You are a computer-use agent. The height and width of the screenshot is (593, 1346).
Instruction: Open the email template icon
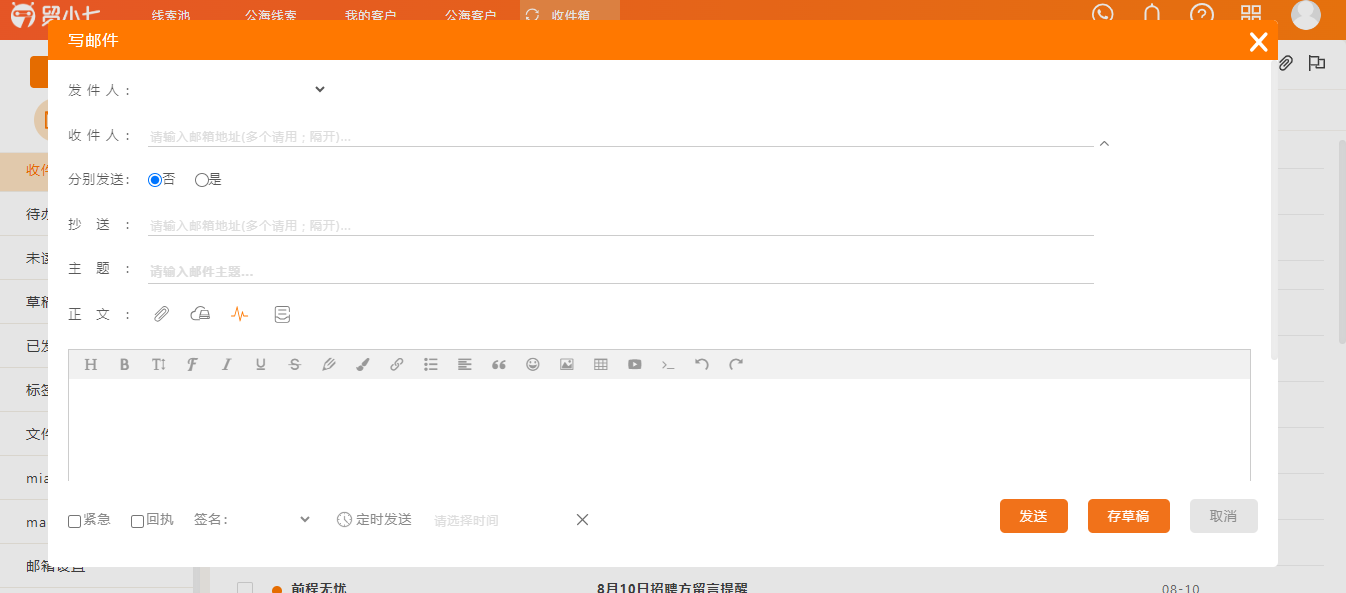pos(283,314)
